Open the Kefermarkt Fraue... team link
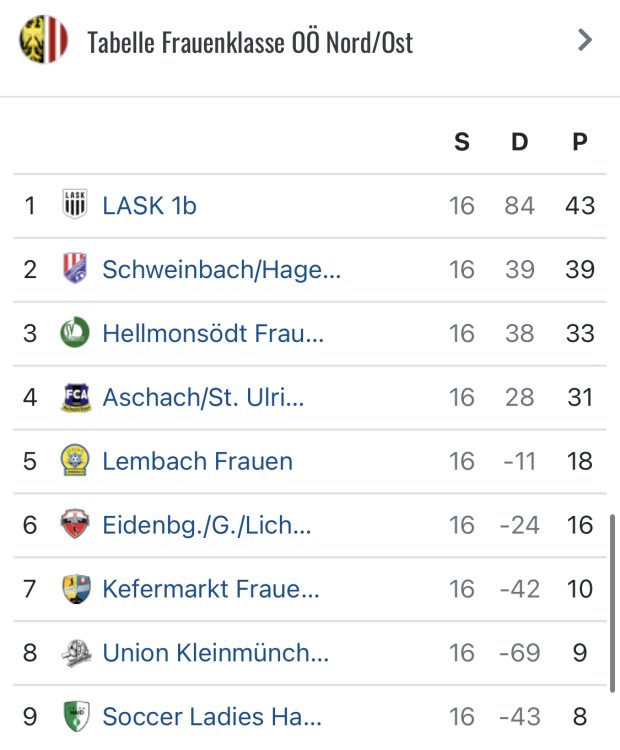The height and width of the screenshot is (750, 620). [211, 589]
